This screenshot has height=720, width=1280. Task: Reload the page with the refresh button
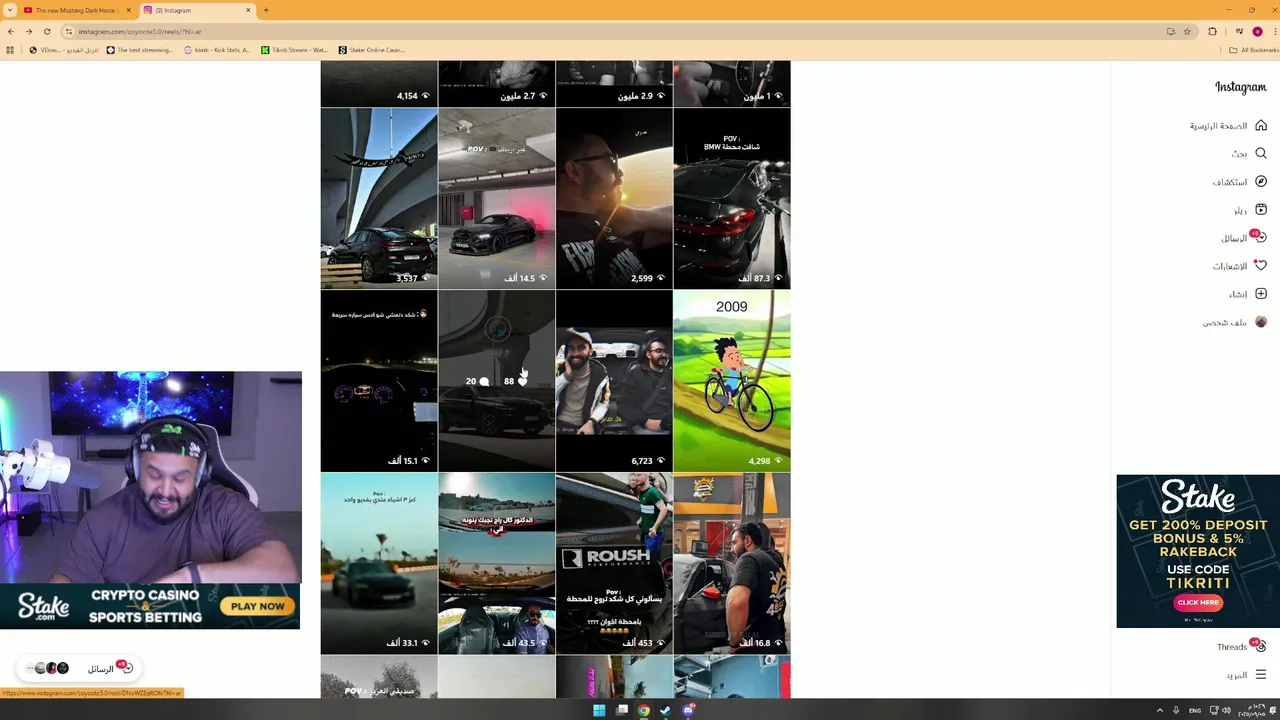[47, 31]
